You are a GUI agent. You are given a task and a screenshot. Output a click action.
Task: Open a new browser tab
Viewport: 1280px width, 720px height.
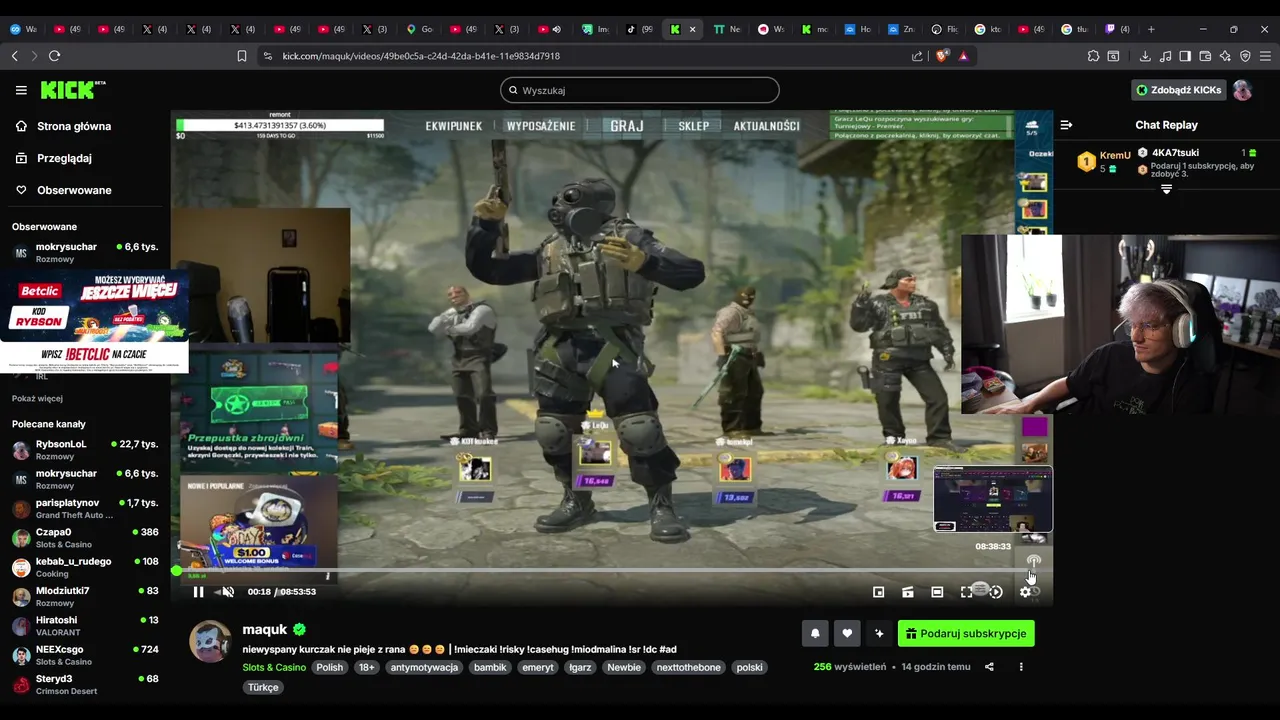tap(1151, 29)
